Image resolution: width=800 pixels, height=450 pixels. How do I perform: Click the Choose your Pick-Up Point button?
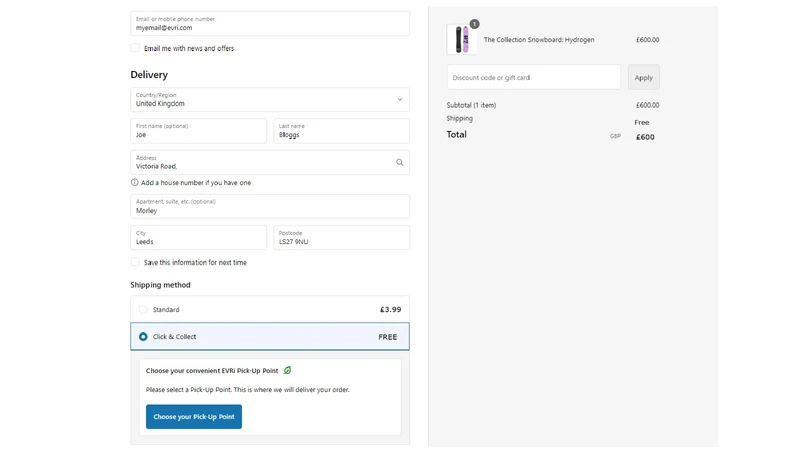click(194, 416)
